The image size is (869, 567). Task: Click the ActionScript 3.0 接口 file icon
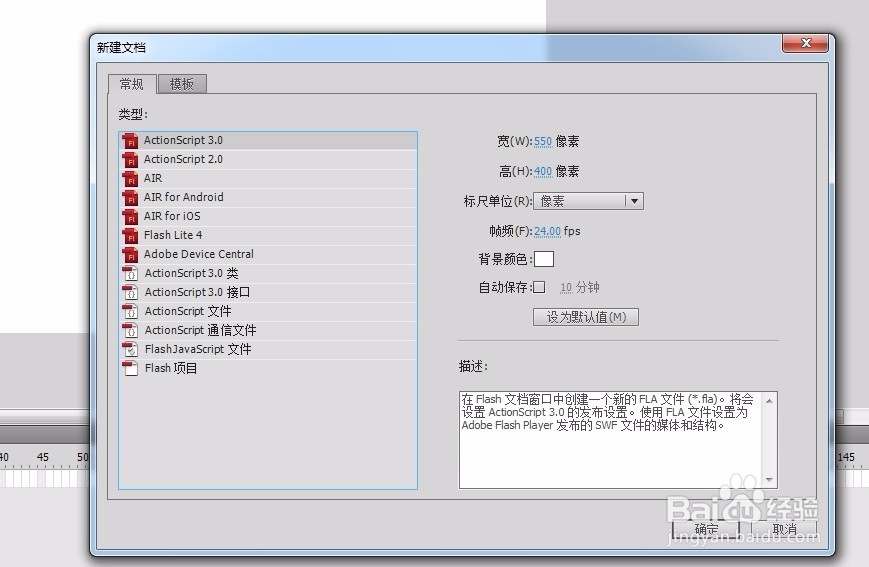pos(130,292)
